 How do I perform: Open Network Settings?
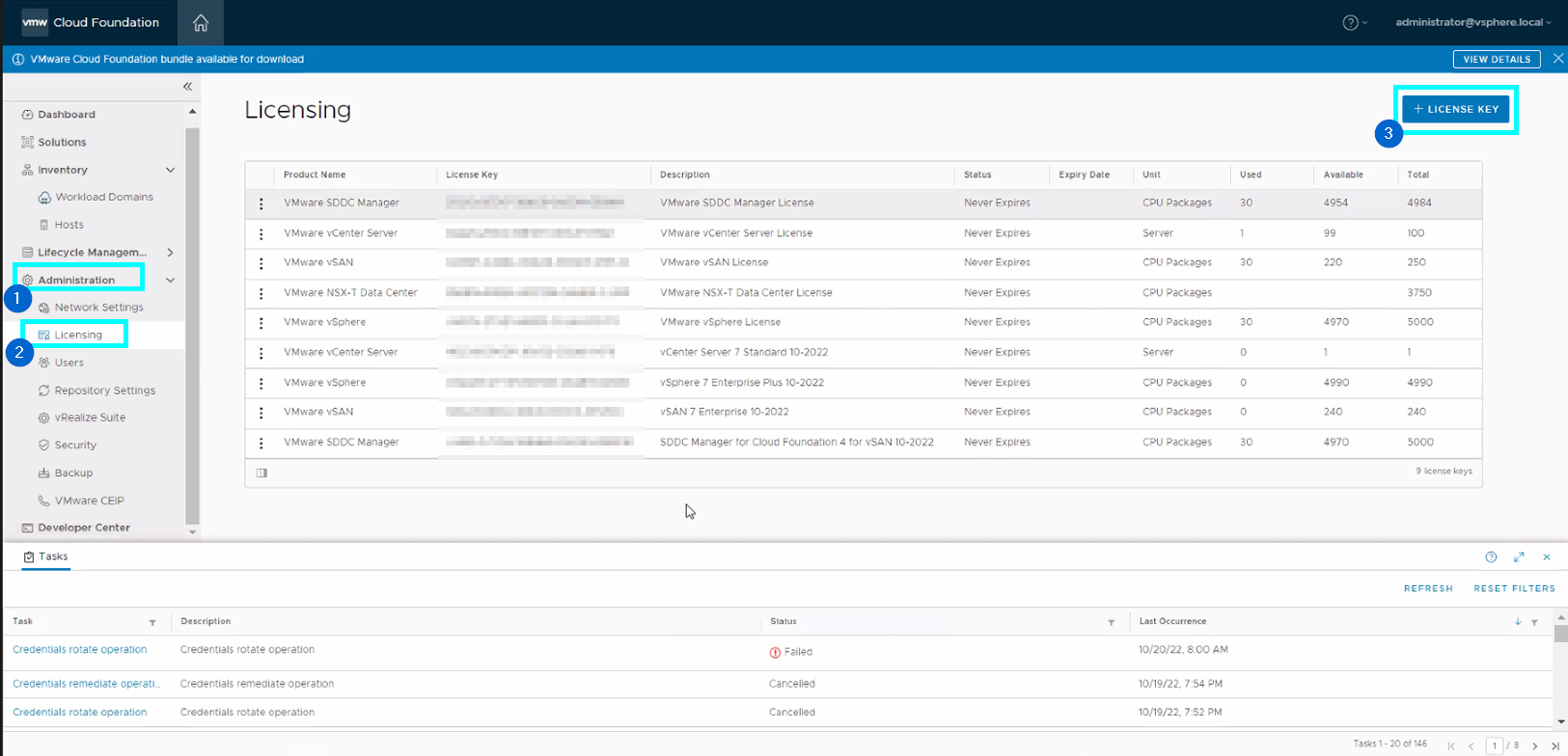click(98, 308)
